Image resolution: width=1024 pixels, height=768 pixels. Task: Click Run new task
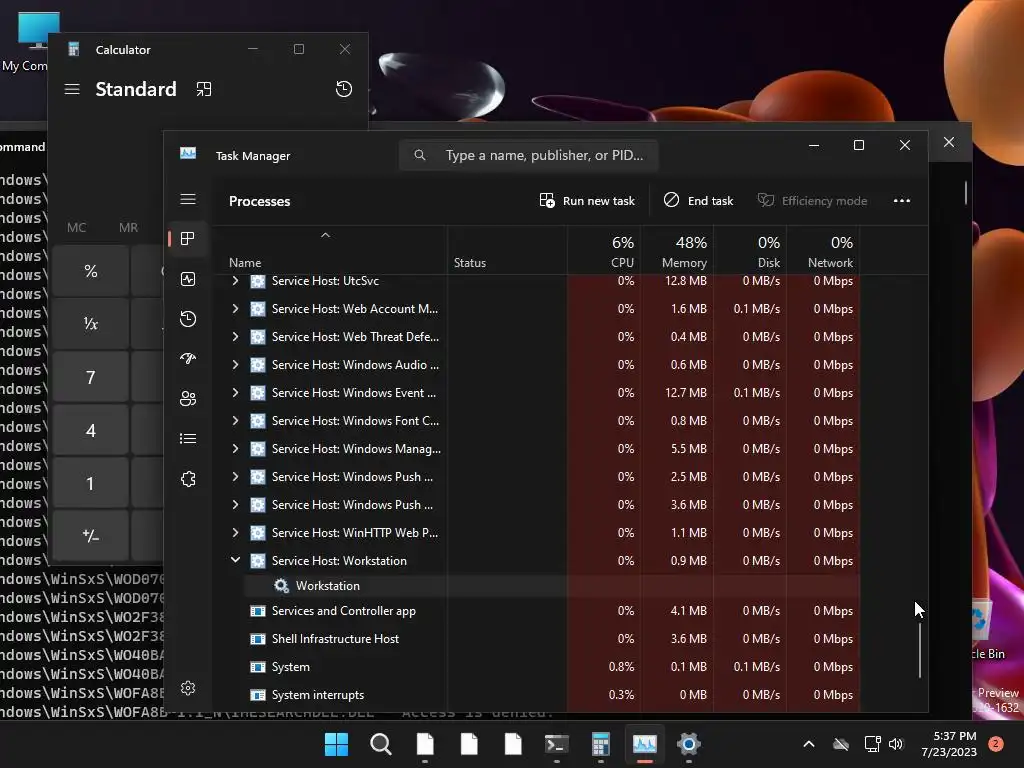(x=587, y=200)
